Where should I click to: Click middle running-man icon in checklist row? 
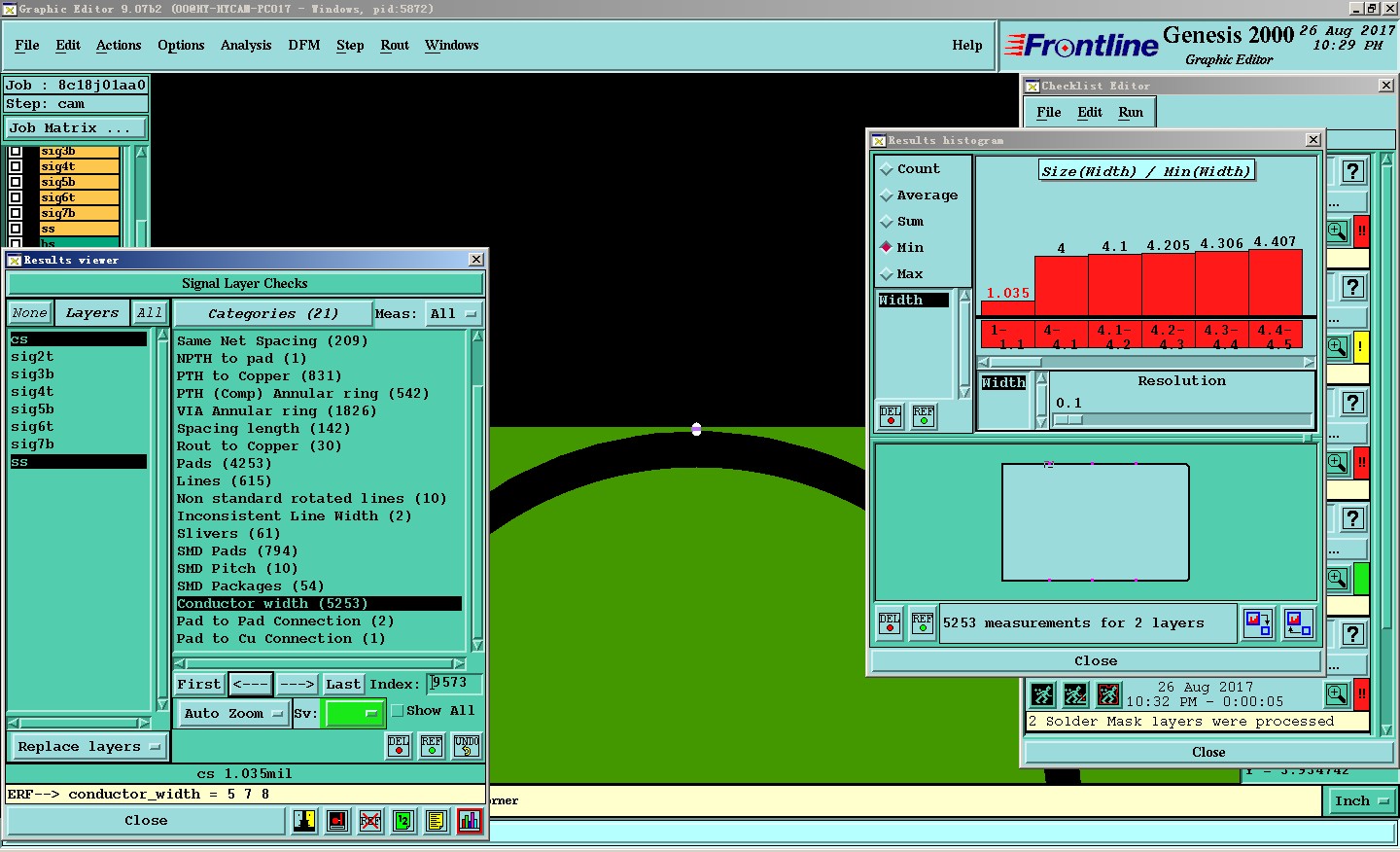click(1075, 694)
